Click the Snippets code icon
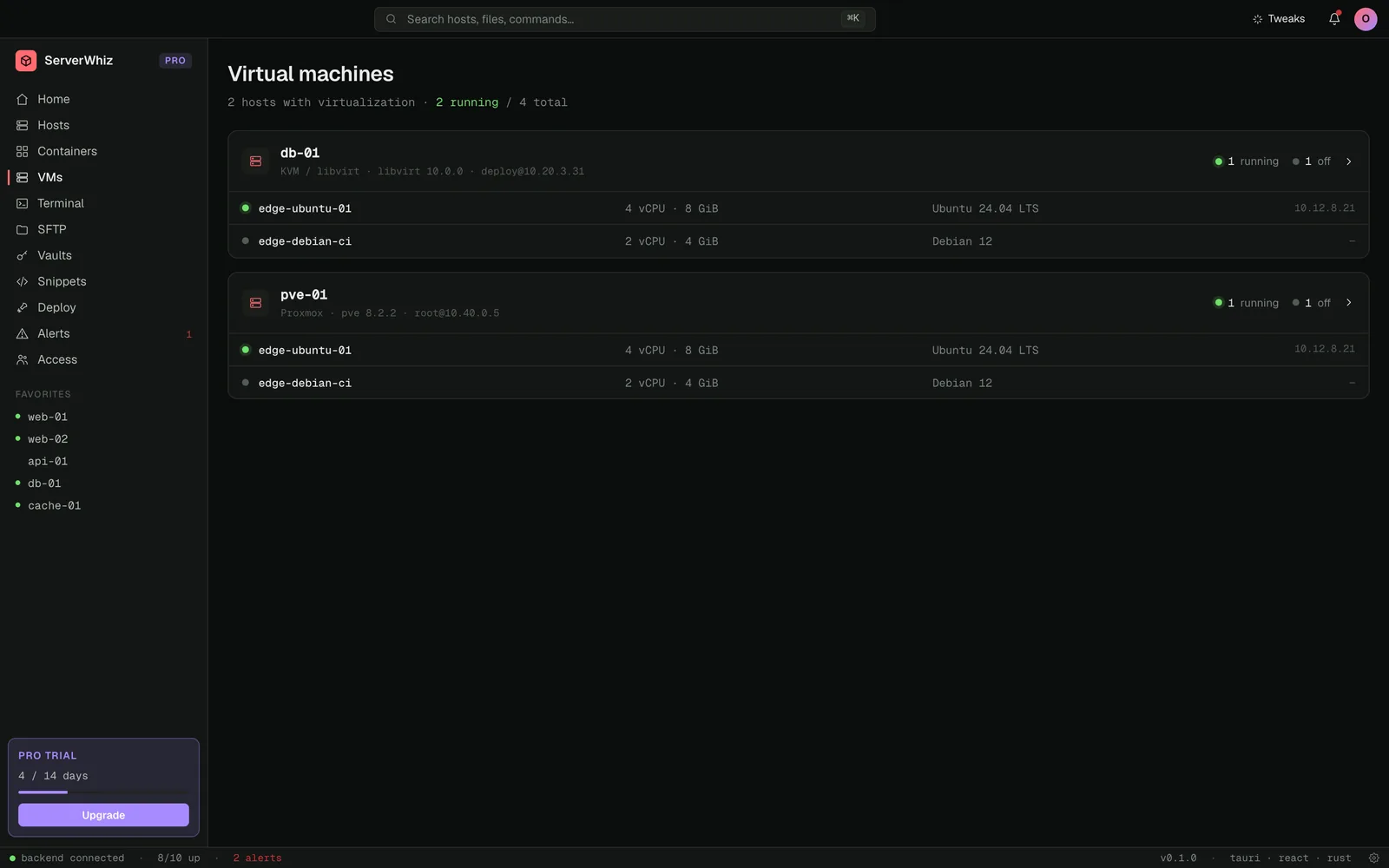Viewport: 1389px width, 868px height. 23,281
